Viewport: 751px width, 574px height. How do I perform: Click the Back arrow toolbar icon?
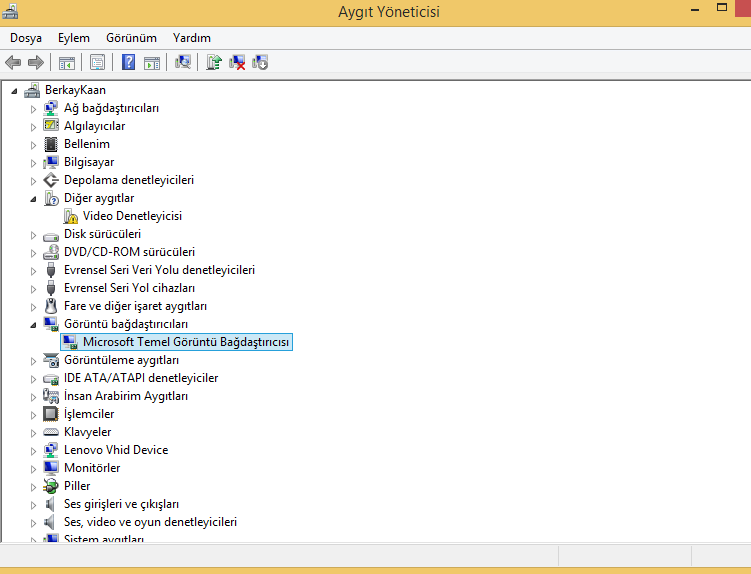pos(13,62)
